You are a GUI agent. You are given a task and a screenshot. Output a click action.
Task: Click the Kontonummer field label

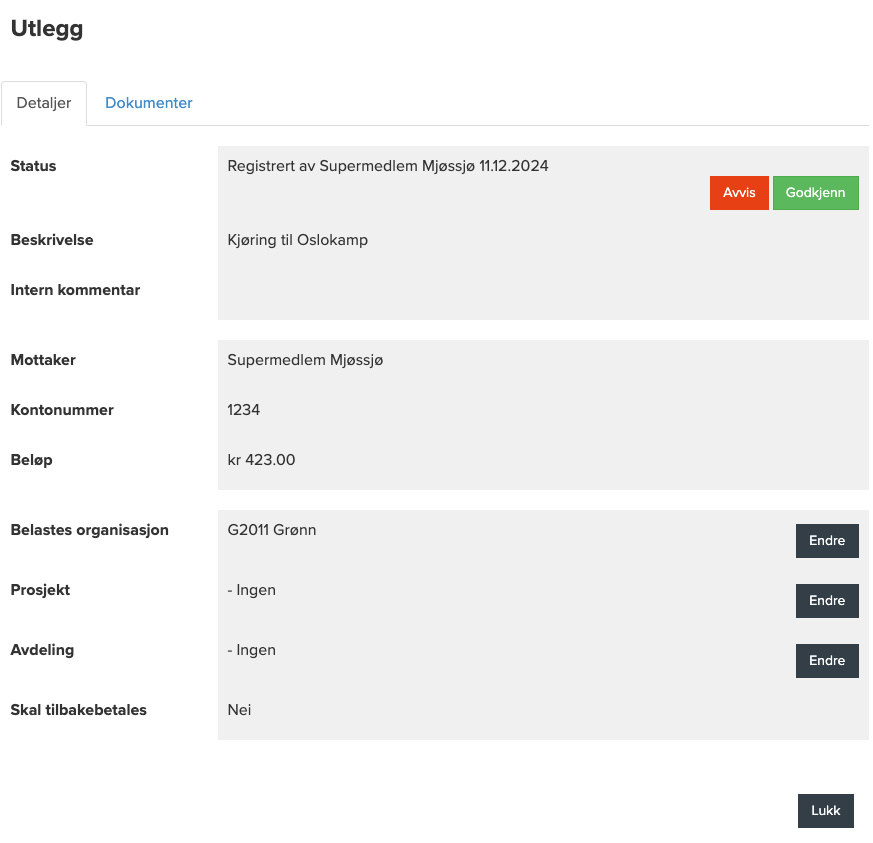(x=62, y=410)
